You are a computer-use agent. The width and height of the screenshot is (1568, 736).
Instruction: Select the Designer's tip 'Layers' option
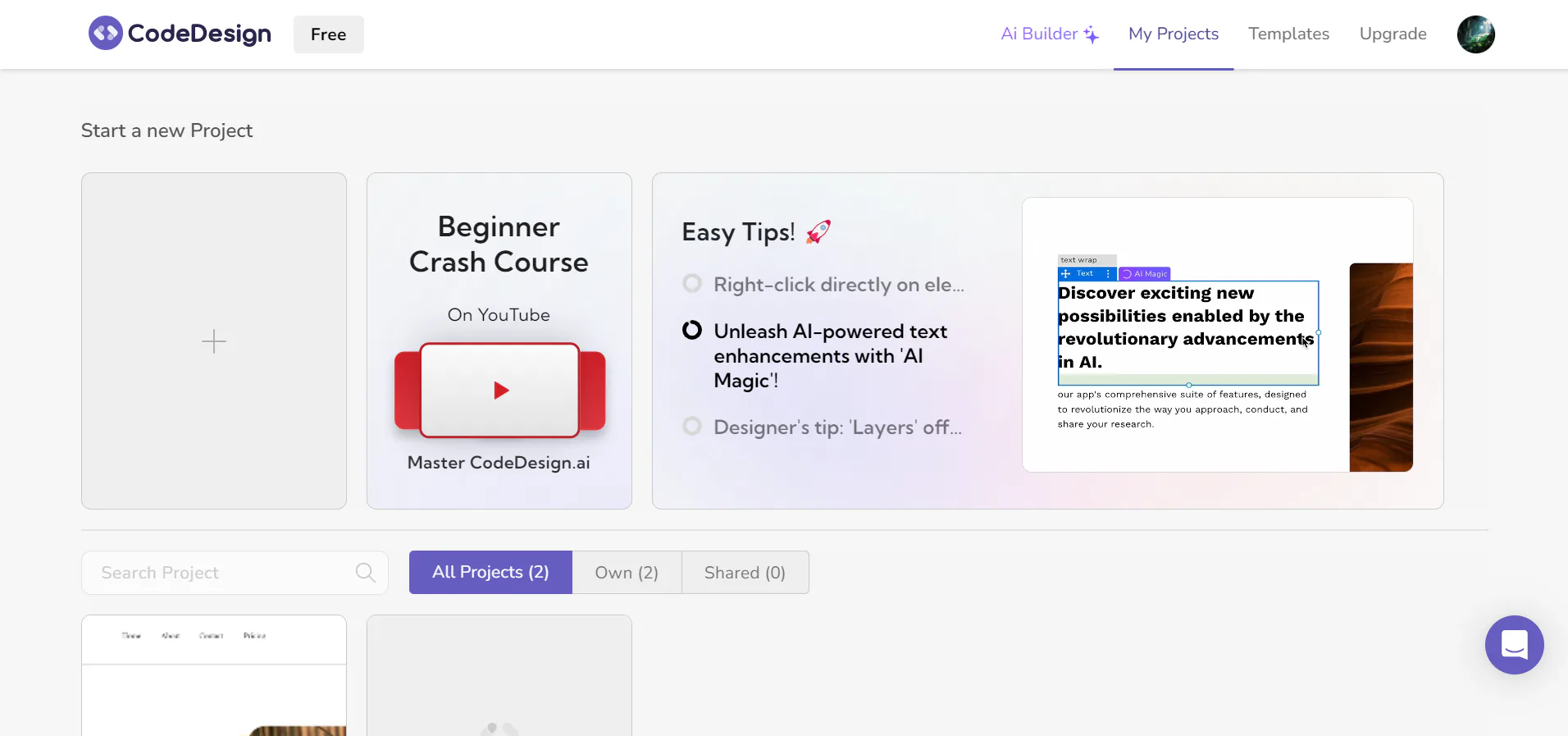(x=822, y=427)
